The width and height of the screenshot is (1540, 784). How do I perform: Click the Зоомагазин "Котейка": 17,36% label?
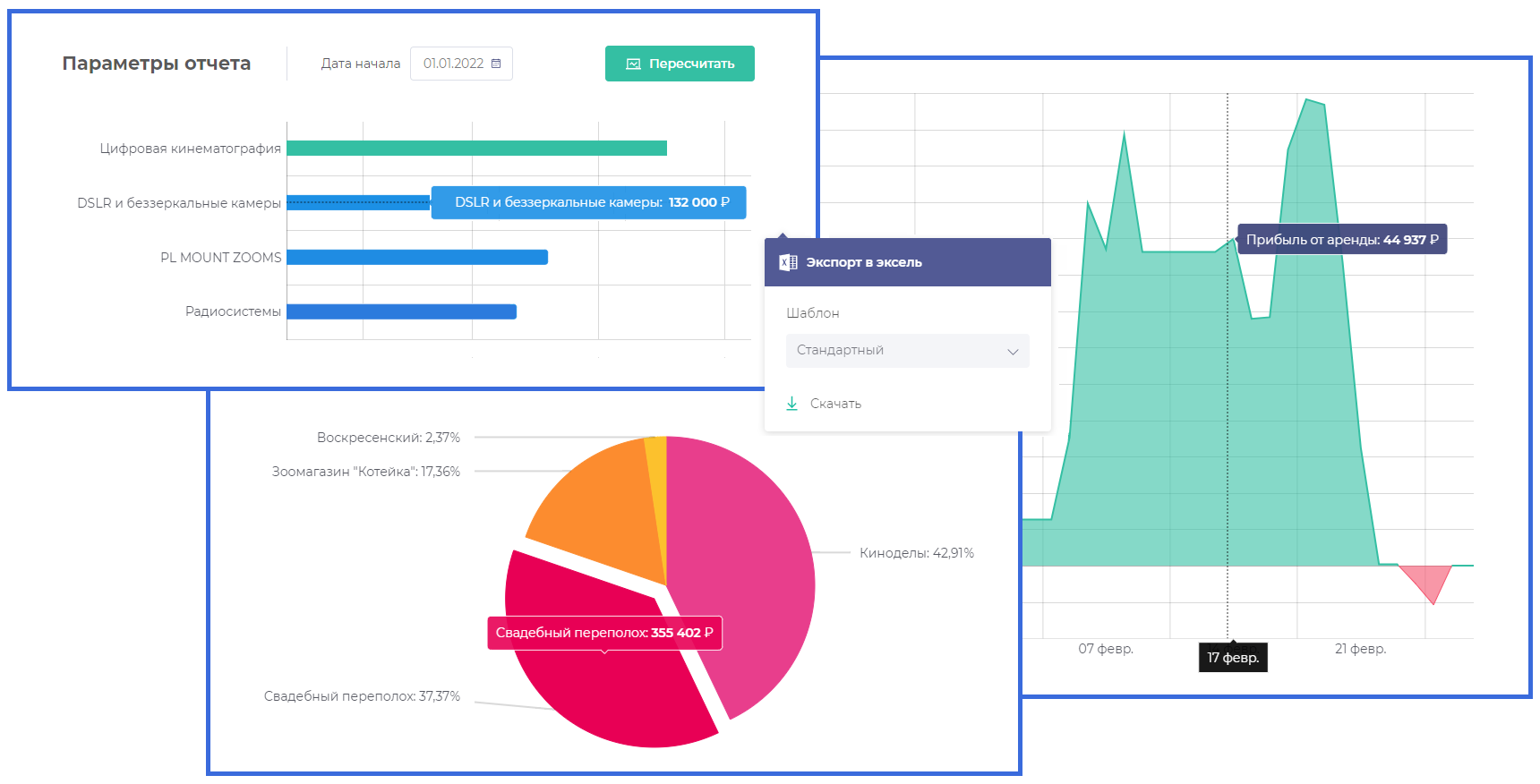[366, 472]
